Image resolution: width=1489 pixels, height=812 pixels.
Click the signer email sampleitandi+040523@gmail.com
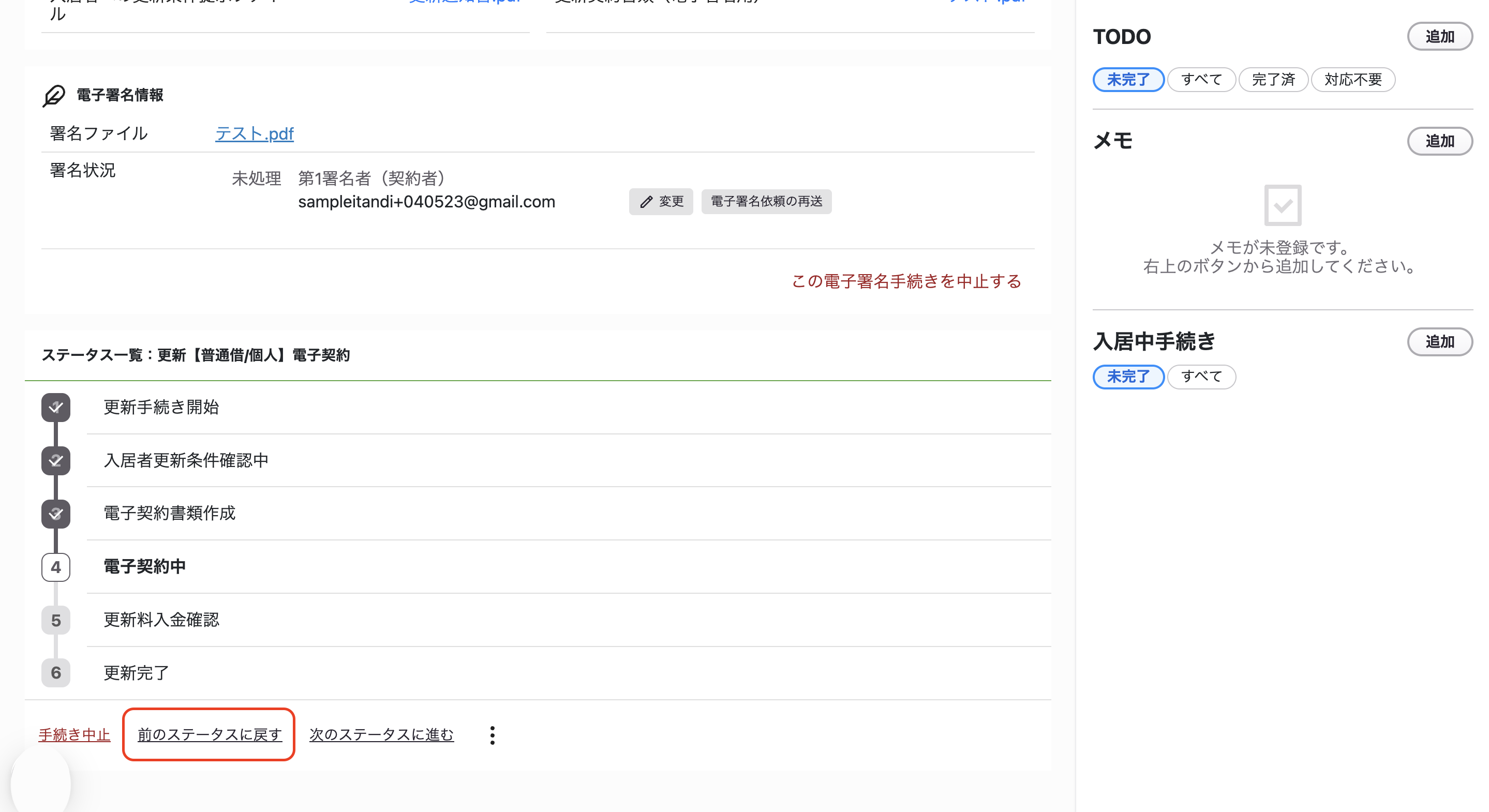click(x=427, y=202)
